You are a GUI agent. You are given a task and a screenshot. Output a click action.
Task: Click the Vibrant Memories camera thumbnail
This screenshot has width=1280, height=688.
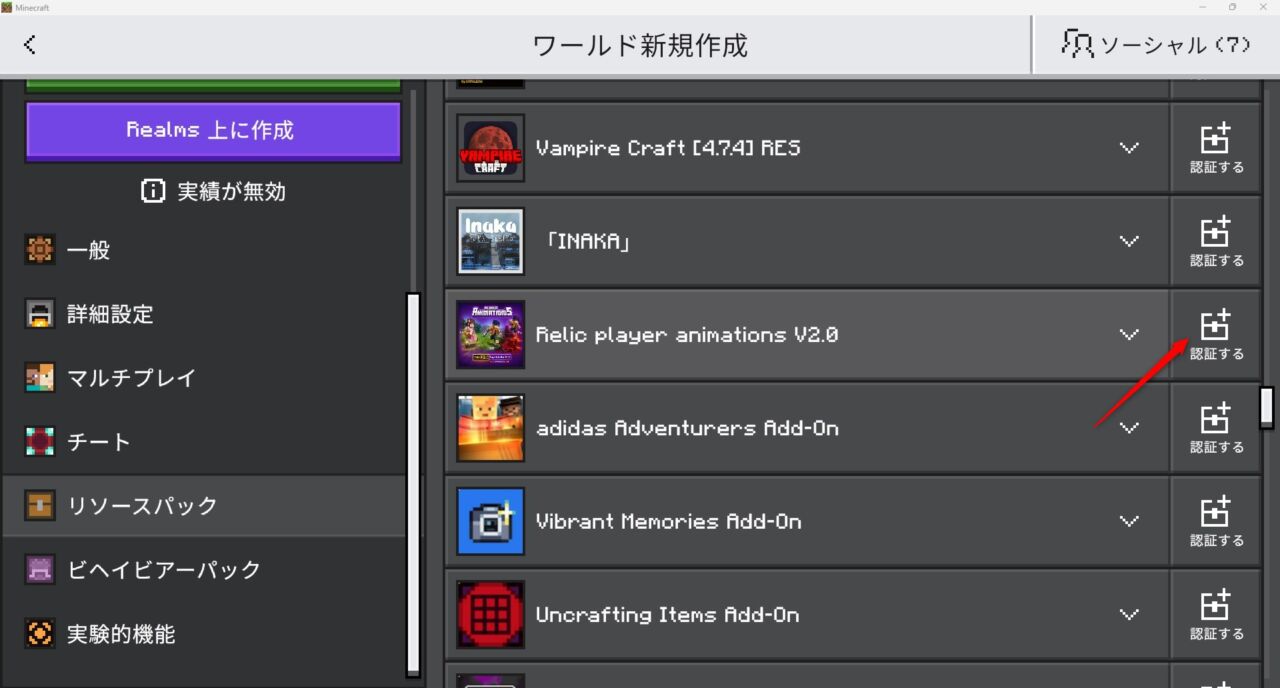pyautogui.click(x=490, y=521)
